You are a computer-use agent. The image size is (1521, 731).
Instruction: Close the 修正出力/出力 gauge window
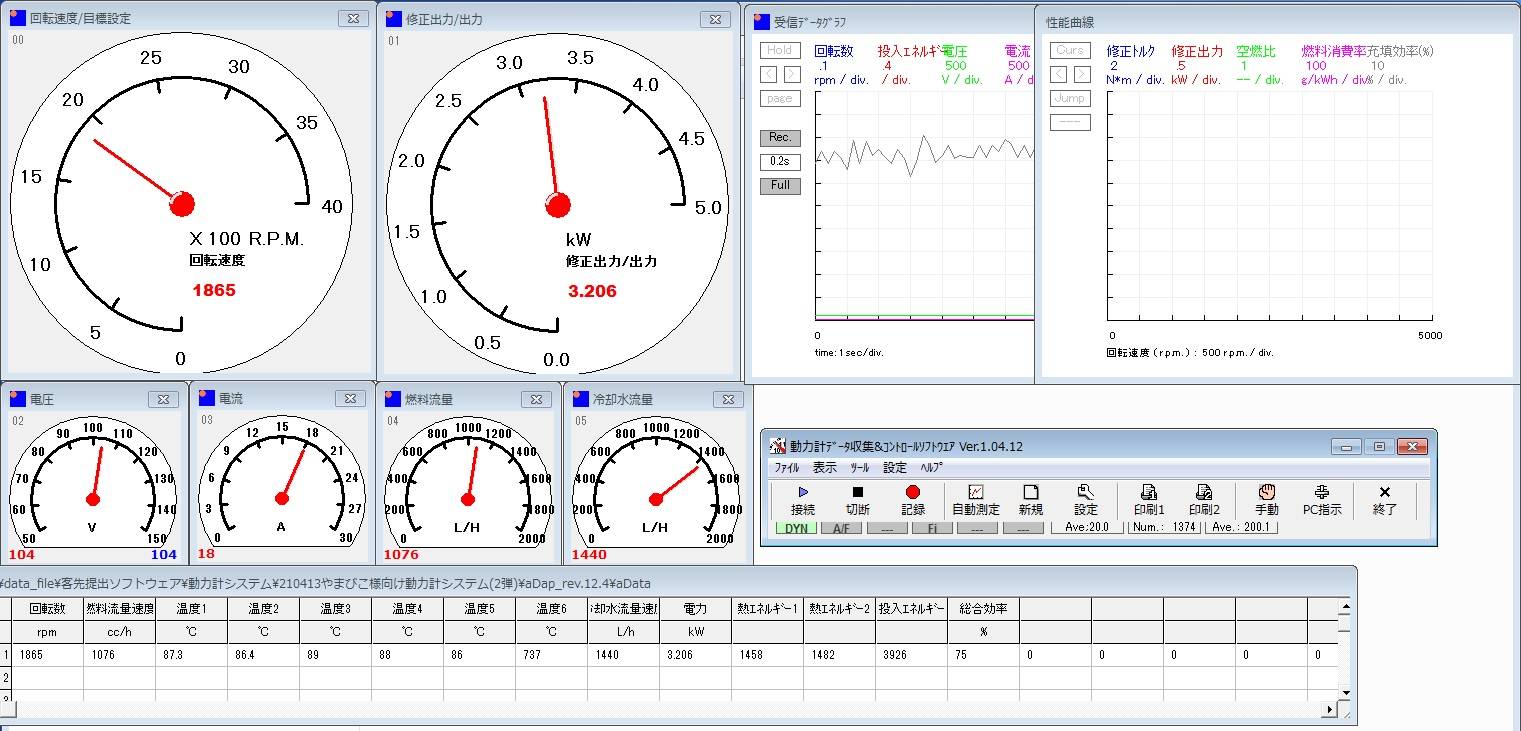714,18
